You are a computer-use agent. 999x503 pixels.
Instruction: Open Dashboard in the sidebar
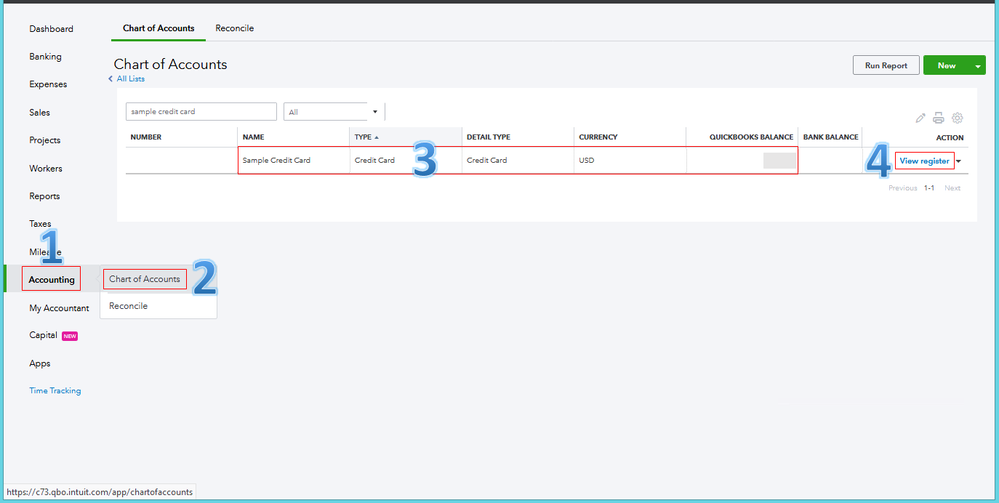[51, 29]
